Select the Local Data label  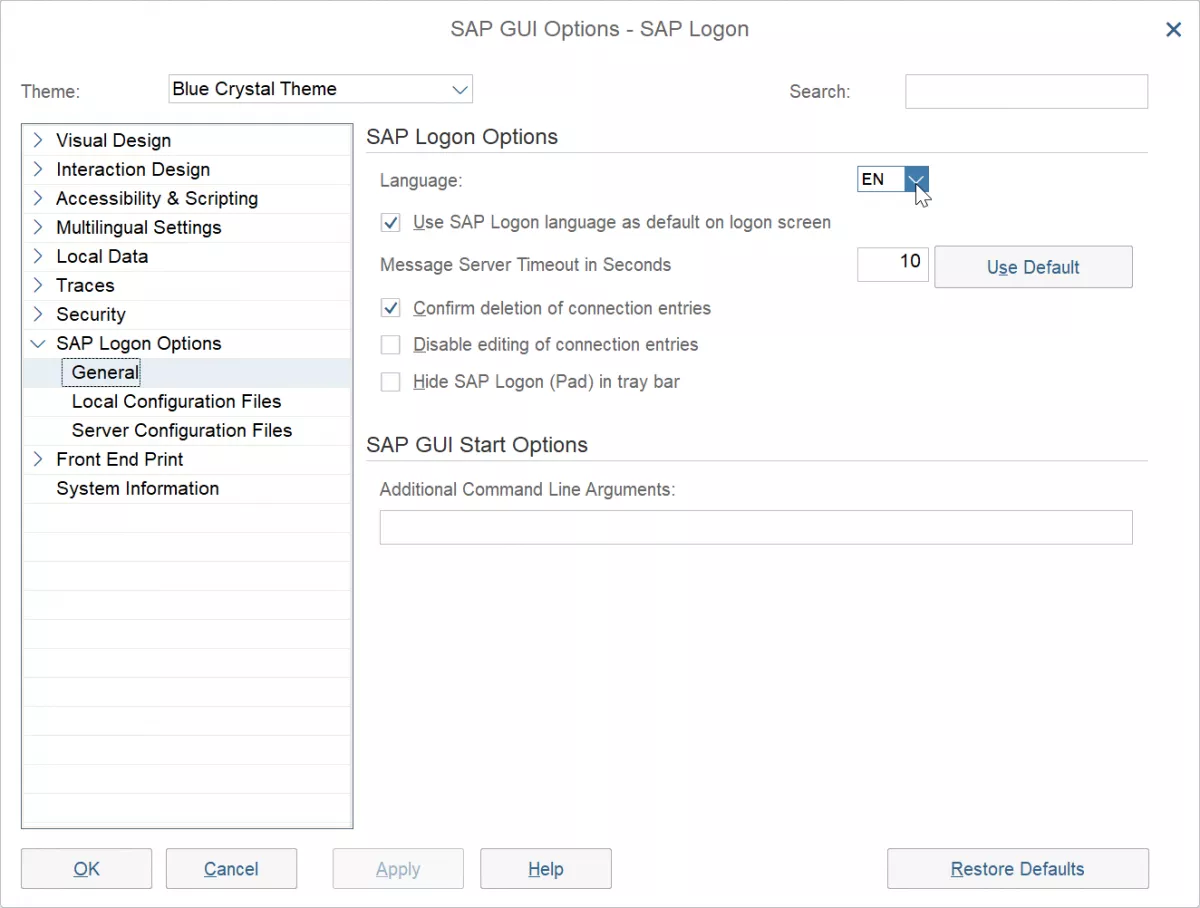tap(102, 256)
